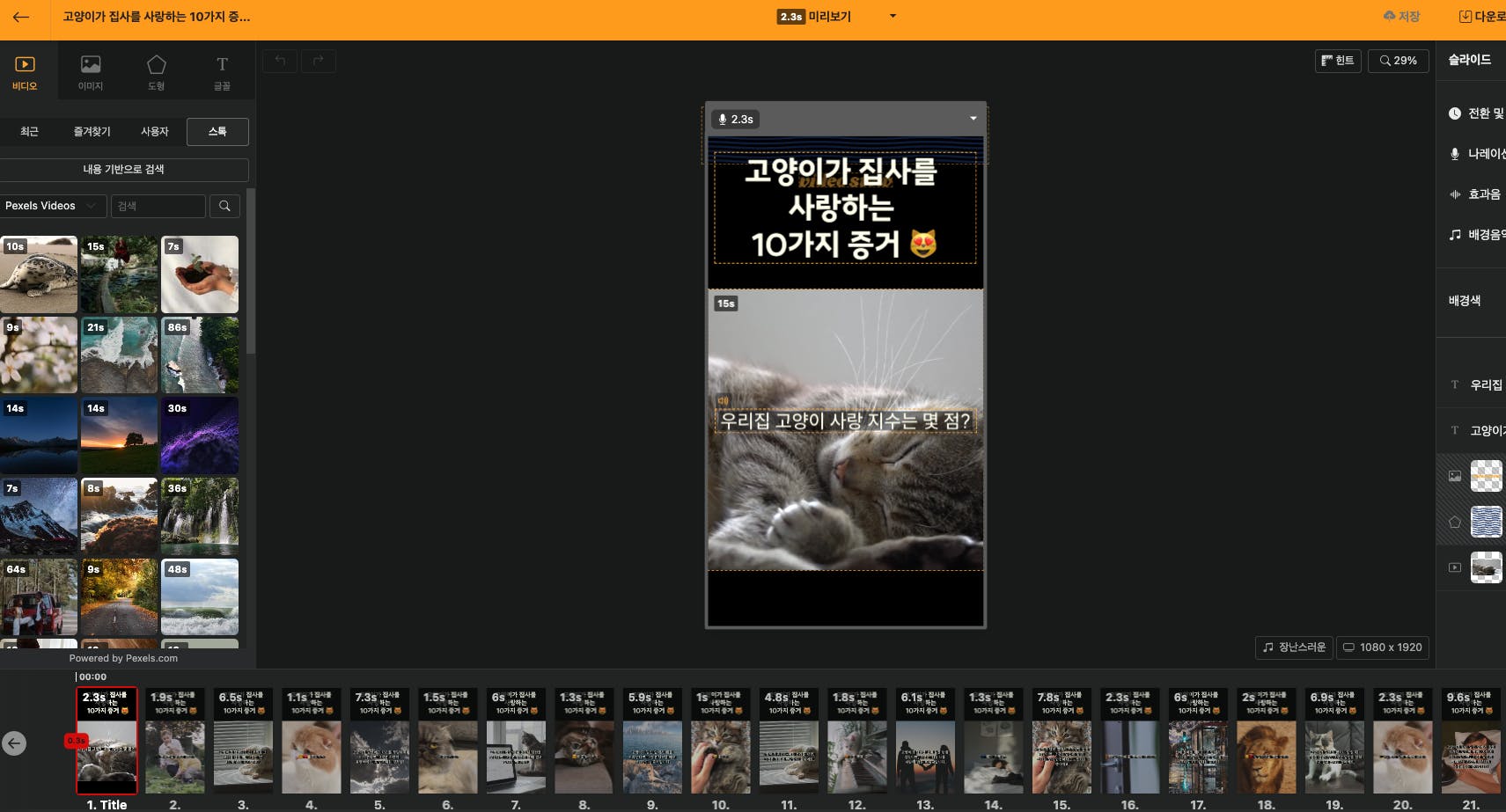Click the search magnifier icon
This screenshot has height=812, width=1506.
click(224, 206)
